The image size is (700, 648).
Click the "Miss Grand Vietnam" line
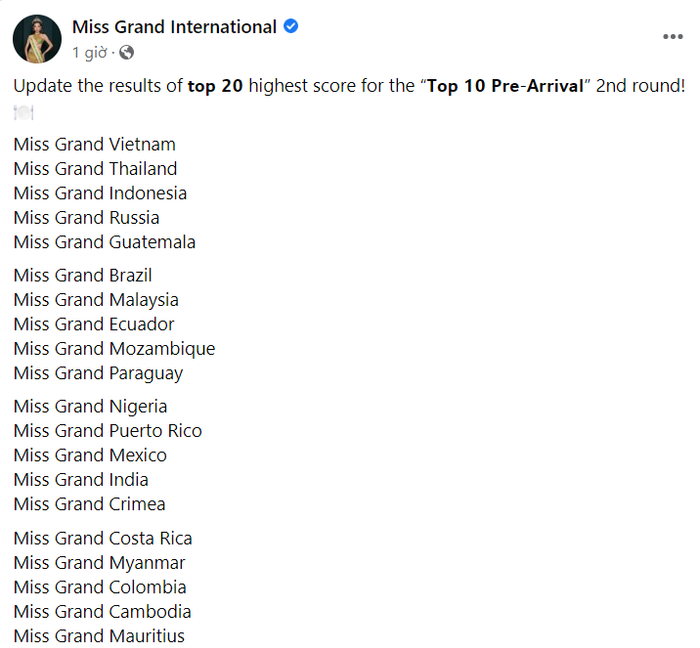coord(95,144)
